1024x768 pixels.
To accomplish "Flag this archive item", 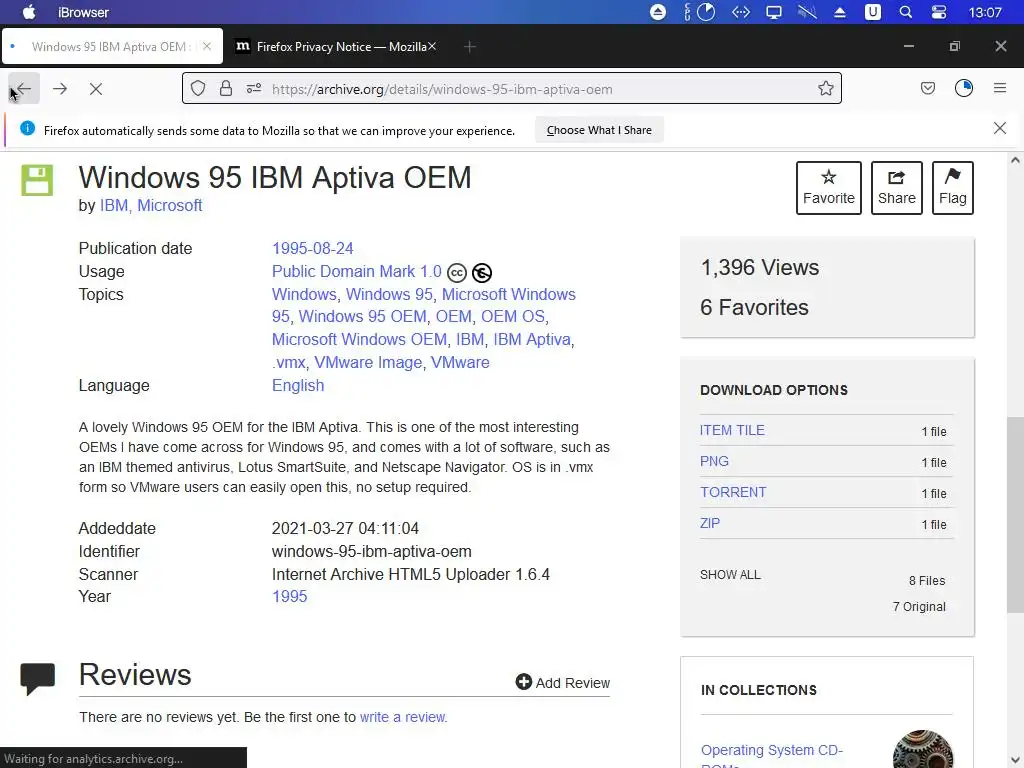I will [x=953, y=187].
